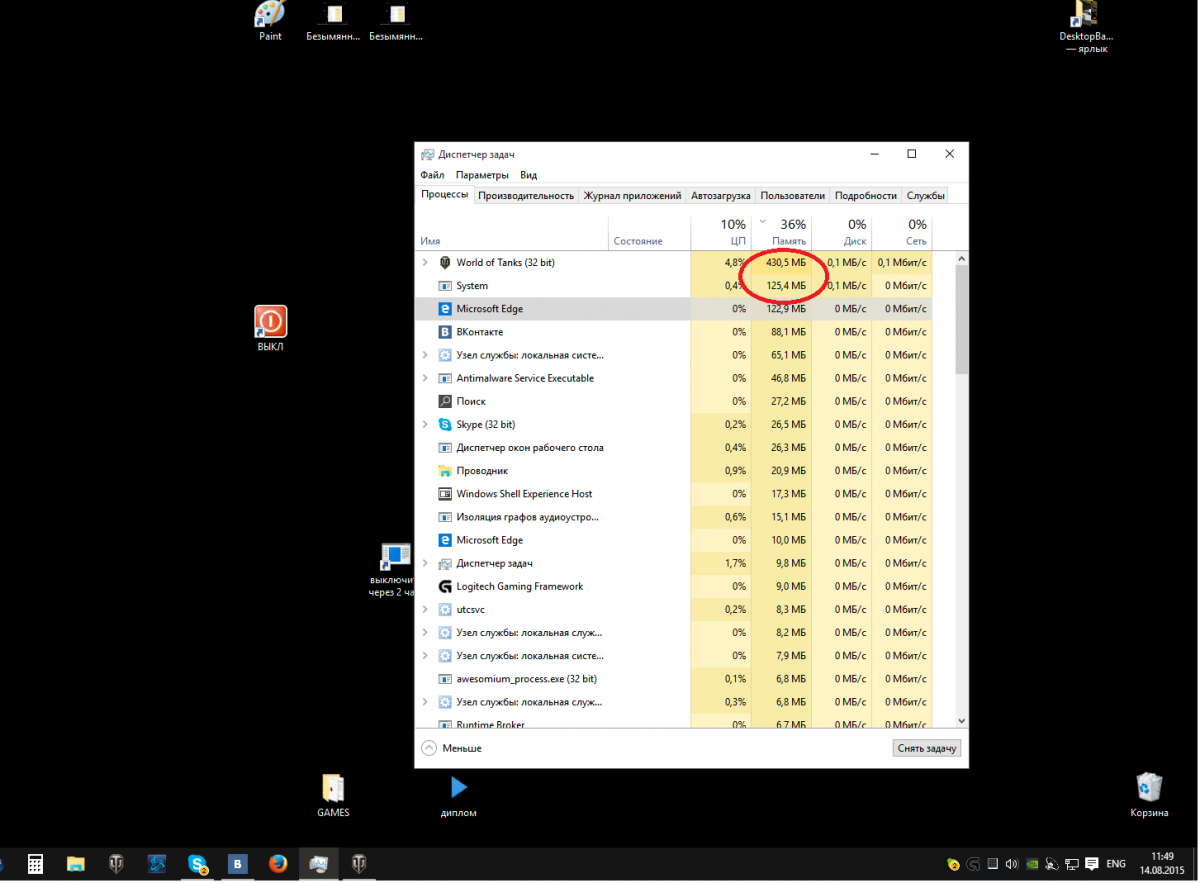
Task: Switch to the Автозагрузка tab
Action: [720, 196]
